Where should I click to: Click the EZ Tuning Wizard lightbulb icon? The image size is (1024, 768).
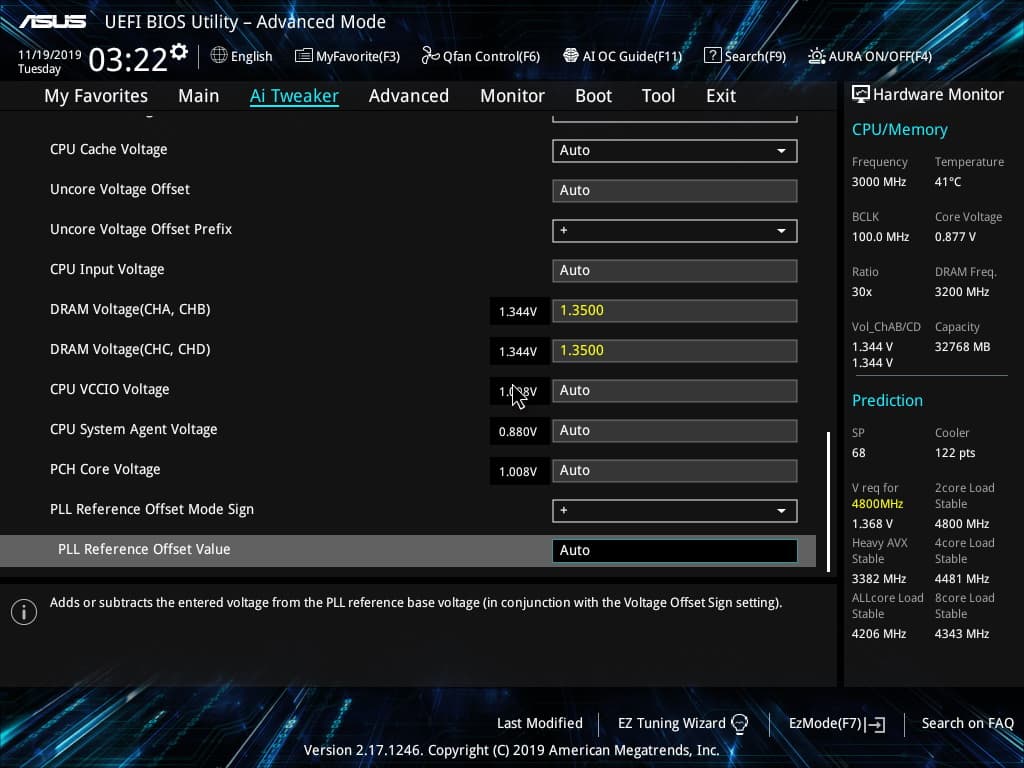point(739,724)
